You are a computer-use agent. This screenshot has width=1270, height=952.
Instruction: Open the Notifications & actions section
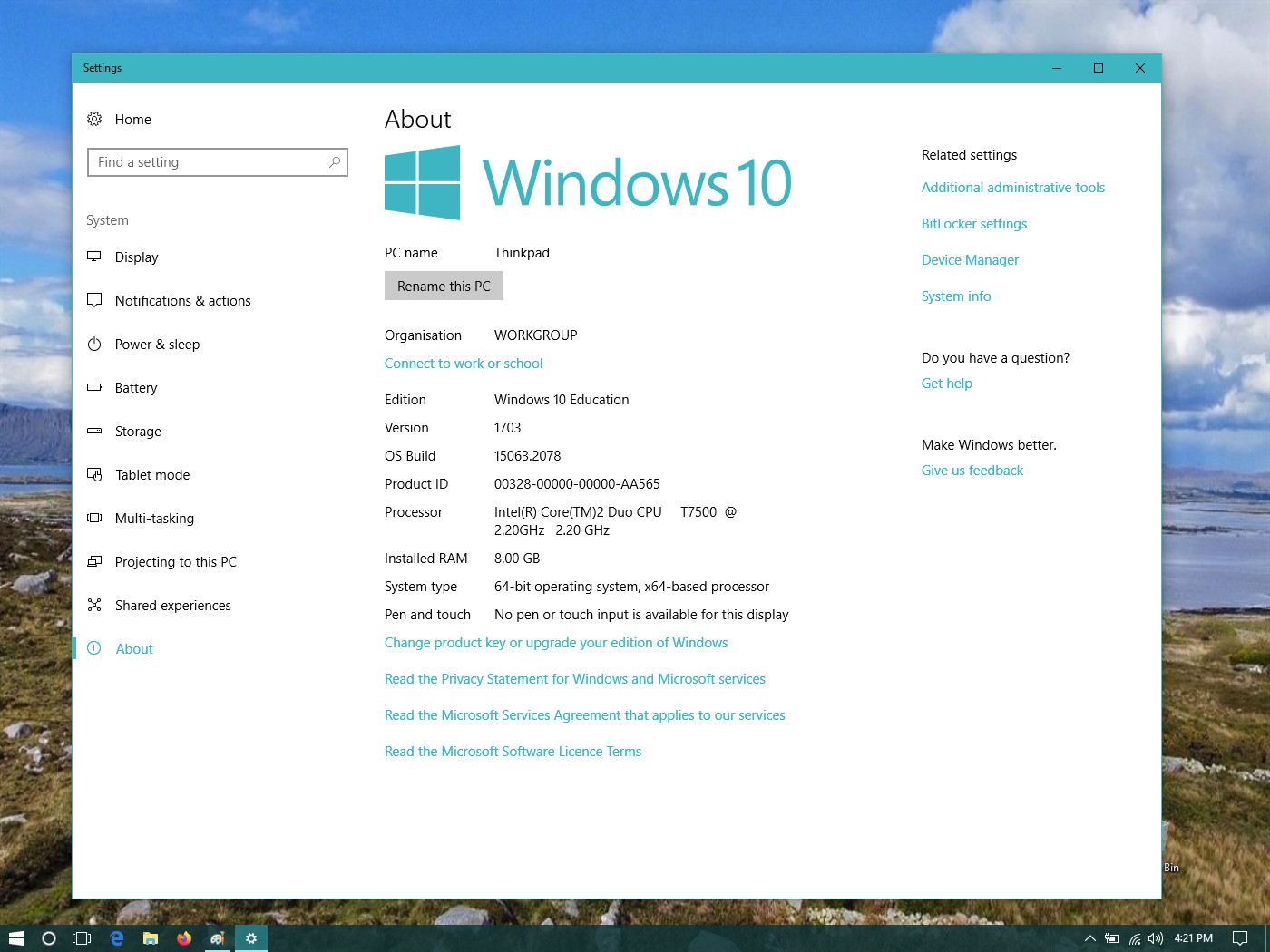(x=182, y=301)
